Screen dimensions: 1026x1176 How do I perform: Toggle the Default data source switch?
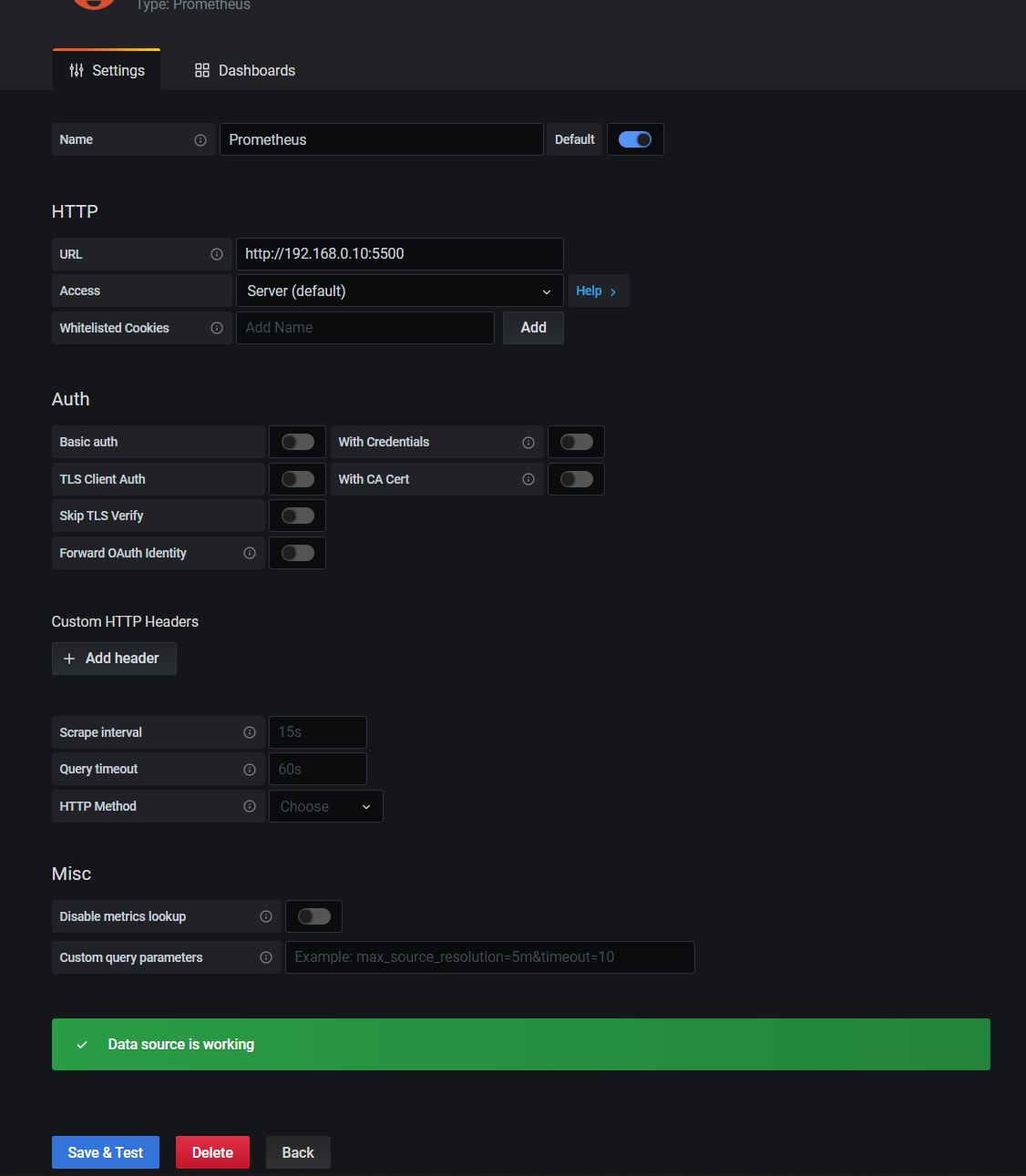635,139
